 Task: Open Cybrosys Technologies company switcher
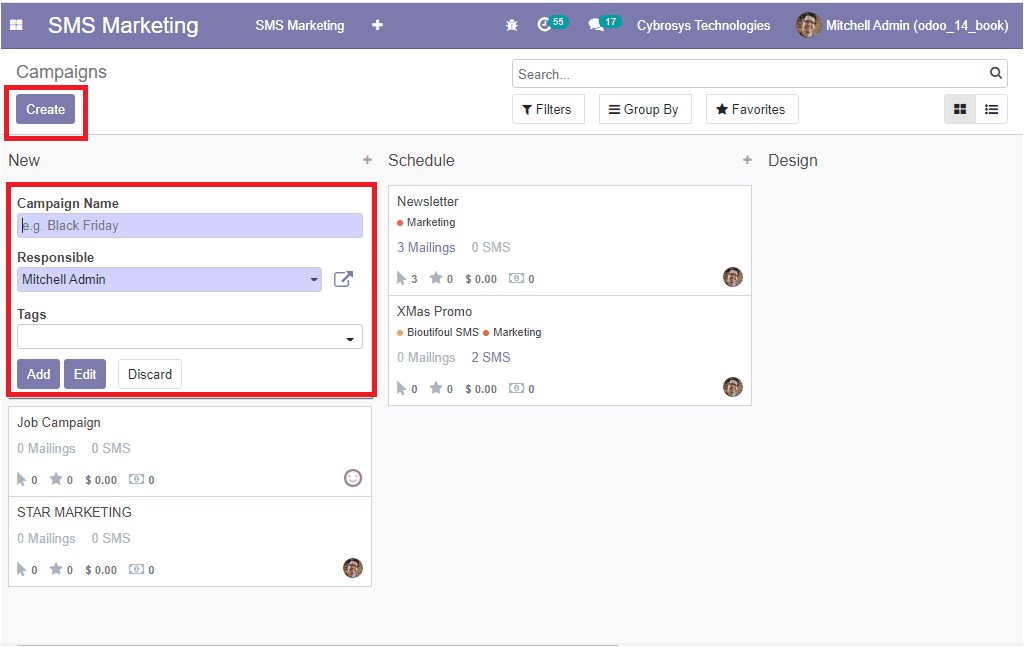pyautogui.click(x=703, y=25)
